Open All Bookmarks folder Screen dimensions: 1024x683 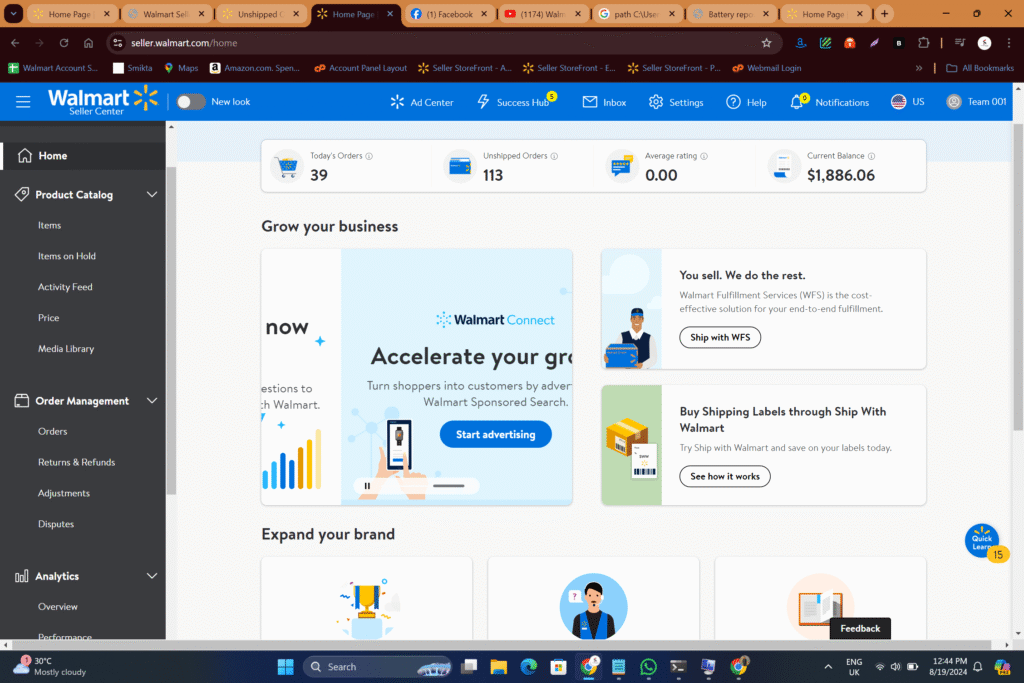pos(980,68)
